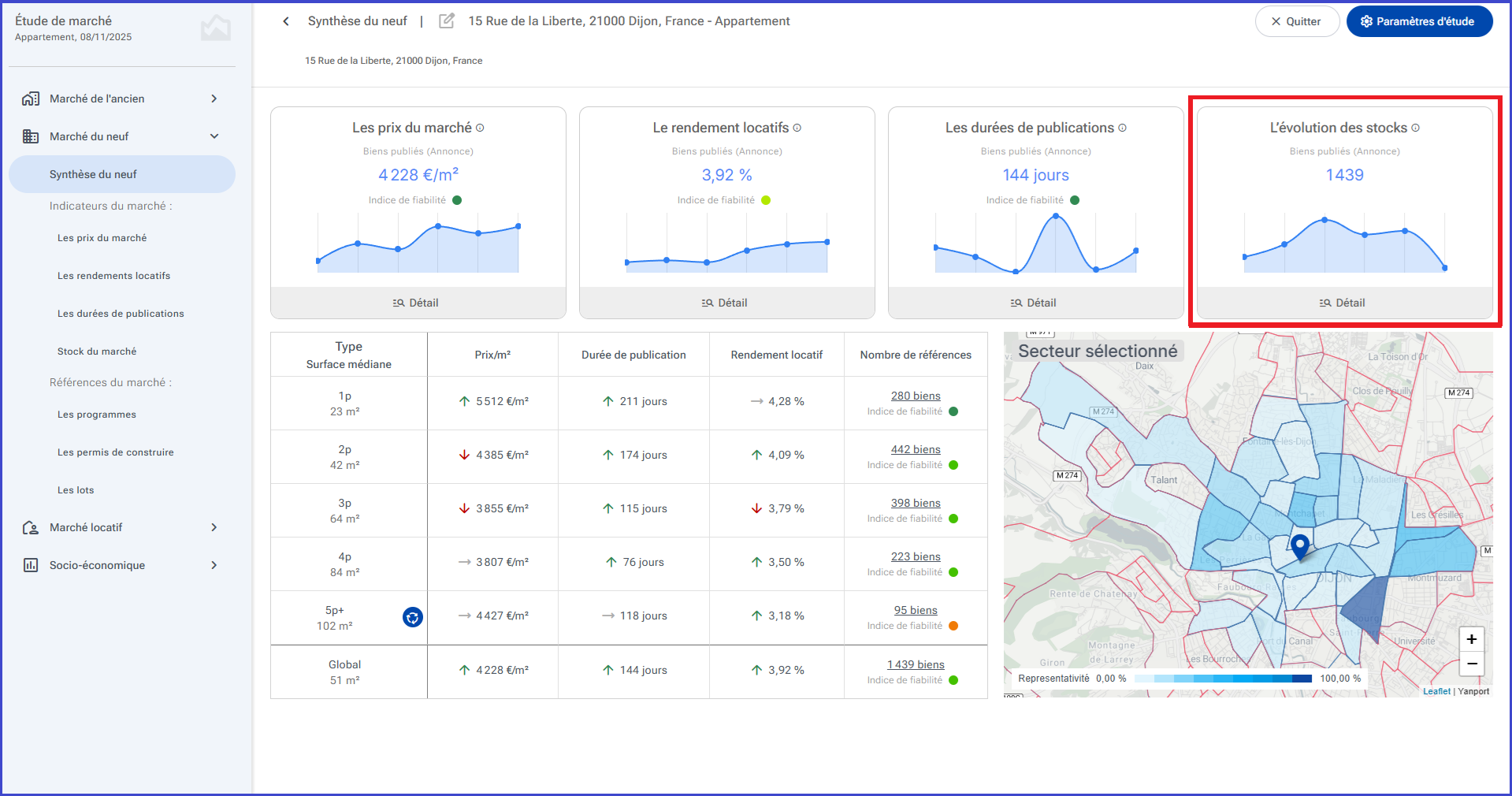This screenshot has width=1512, height=796.
Task: Zoom in on the map with plus button
Action: 1471,639
